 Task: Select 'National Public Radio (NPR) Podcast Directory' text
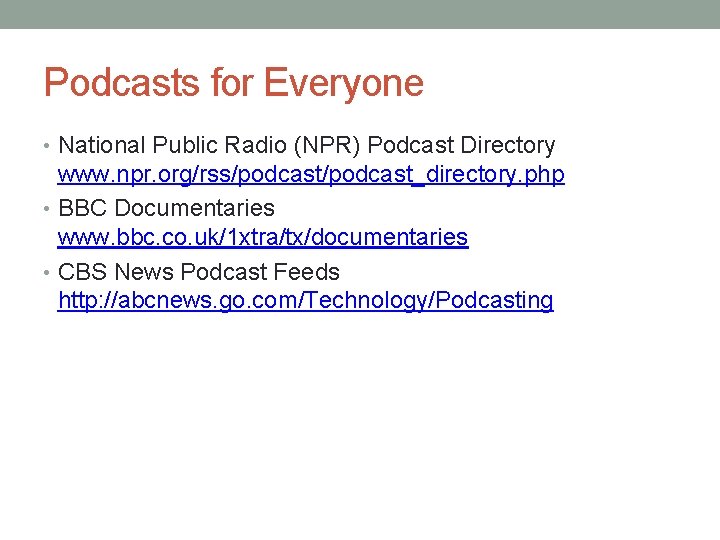tap(307, 145)
